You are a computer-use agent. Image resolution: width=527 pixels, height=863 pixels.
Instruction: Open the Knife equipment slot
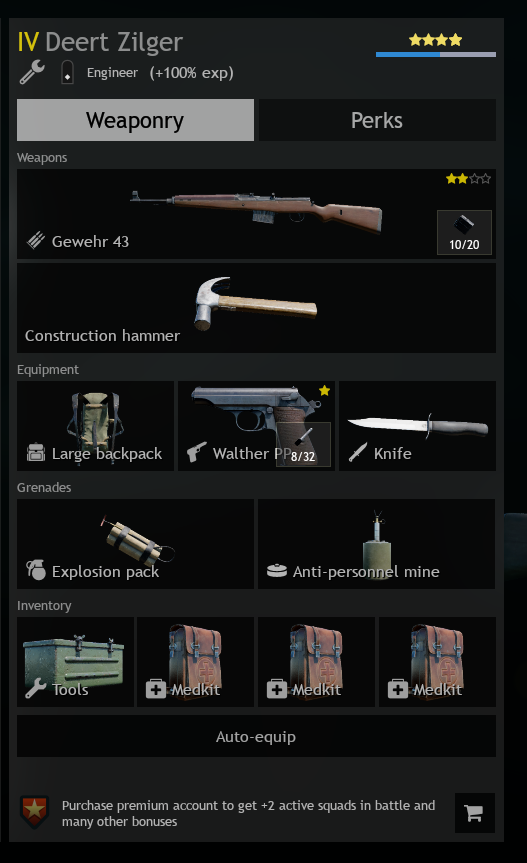418,426
